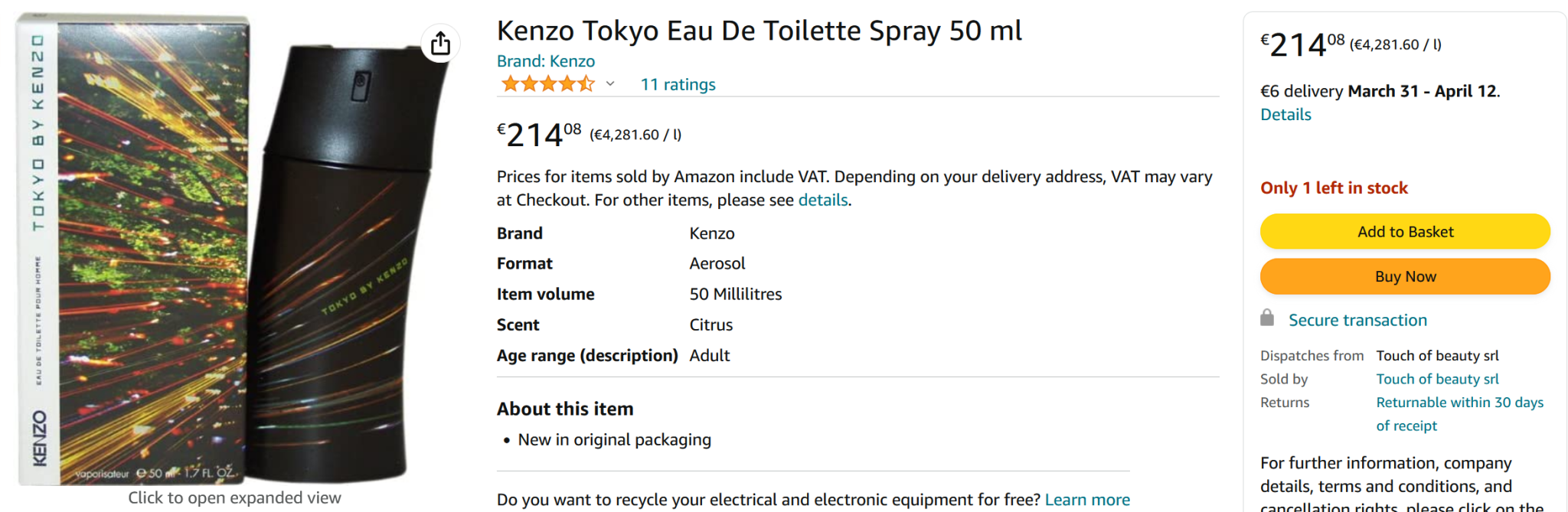This screenshot has height=512, width=1568.
Task: Expand the ratings breakdown chevron
Action: [x=610, y=84]
